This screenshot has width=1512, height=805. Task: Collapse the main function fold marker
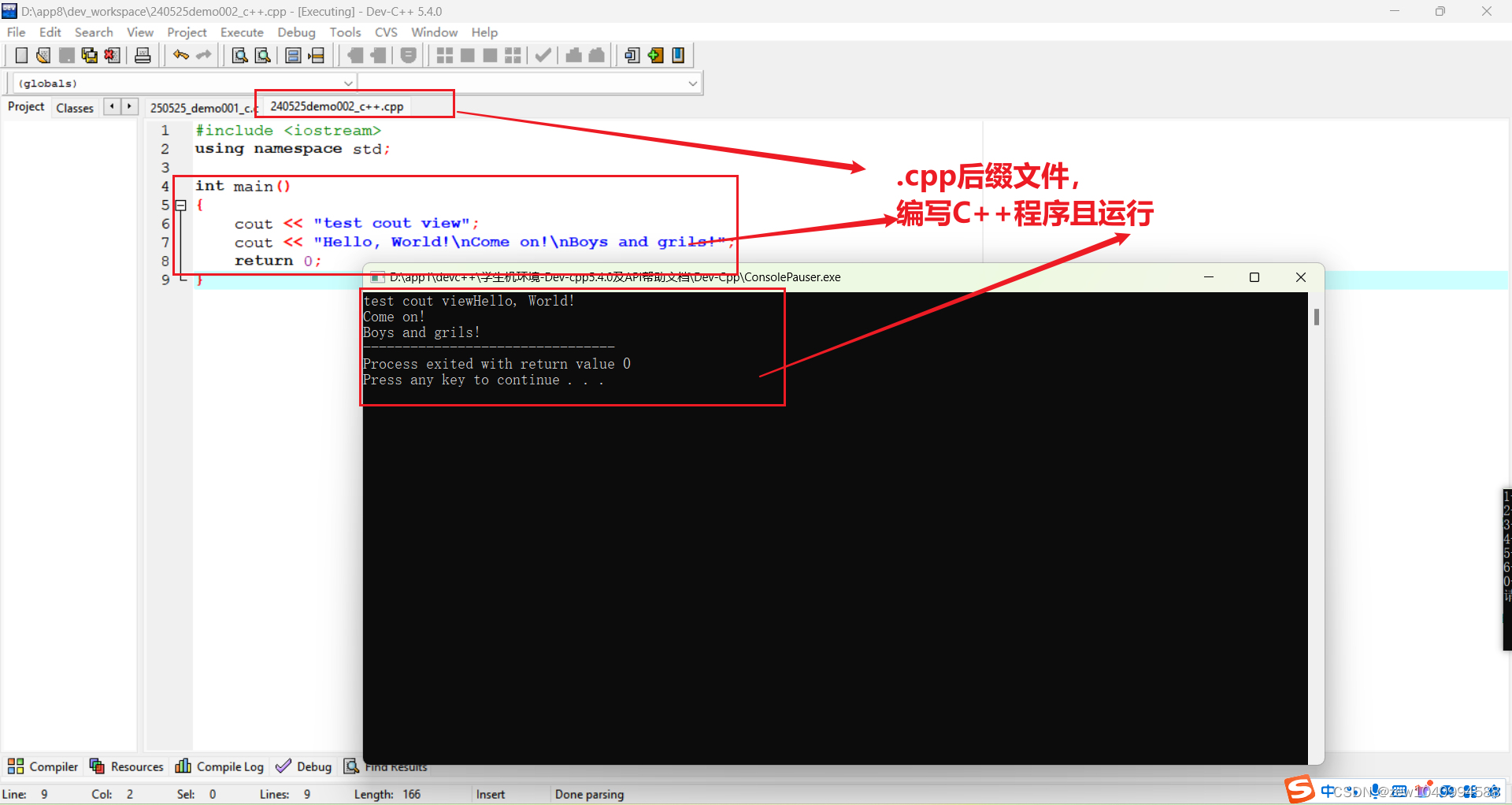pos(180,205)
